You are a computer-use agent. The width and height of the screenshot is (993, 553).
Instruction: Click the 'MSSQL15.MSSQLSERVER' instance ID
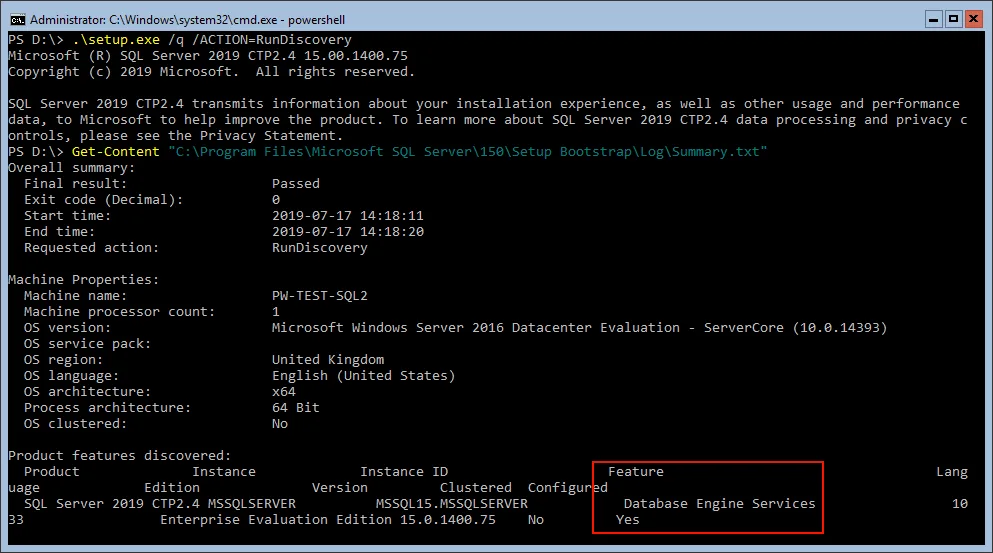(x=452, y=504)
